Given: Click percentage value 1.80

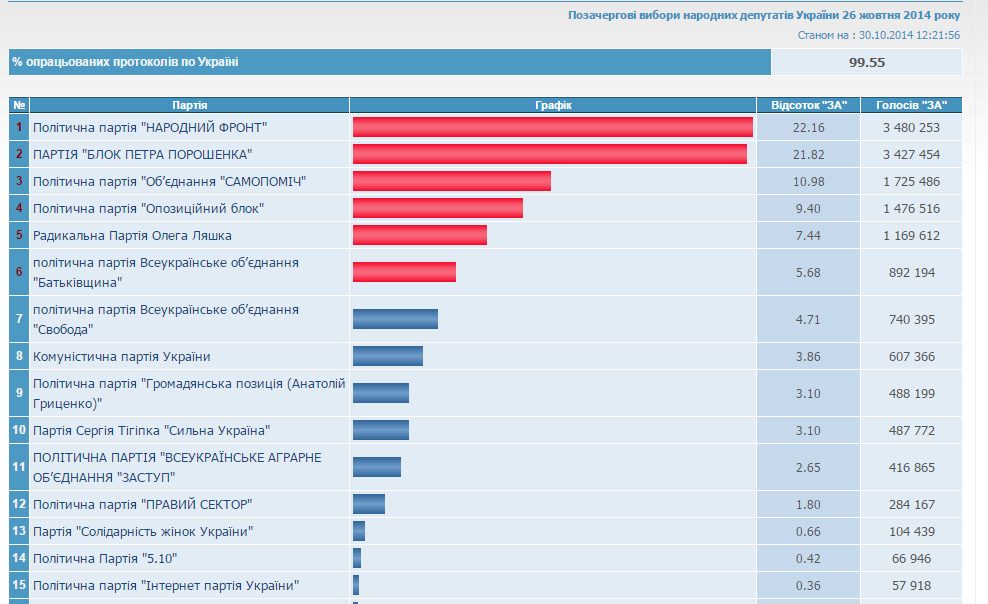Looking at the screenshot, I should coord(808,505).
